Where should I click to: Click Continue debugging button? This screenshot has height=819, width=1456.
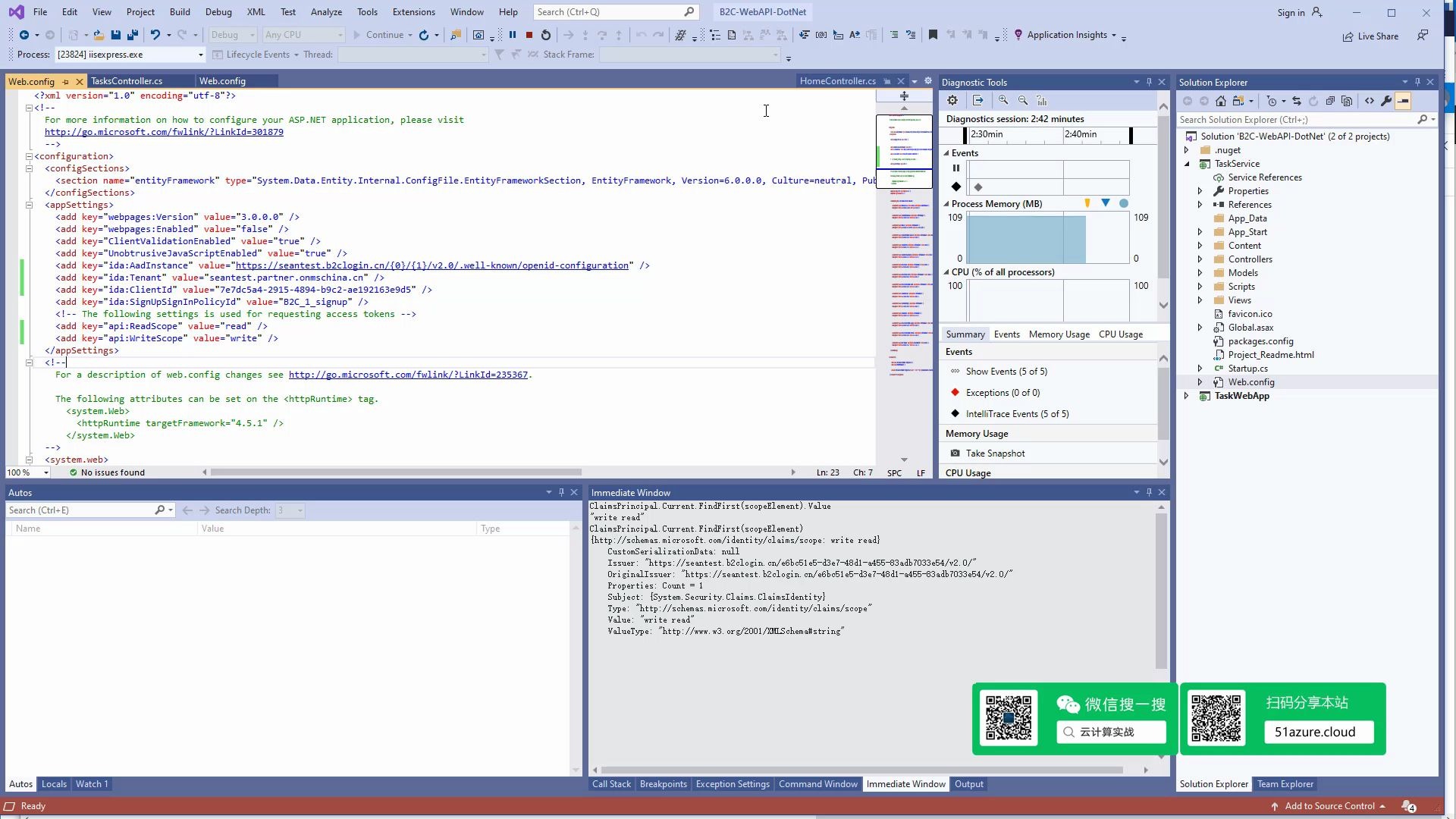pos(378,35)
